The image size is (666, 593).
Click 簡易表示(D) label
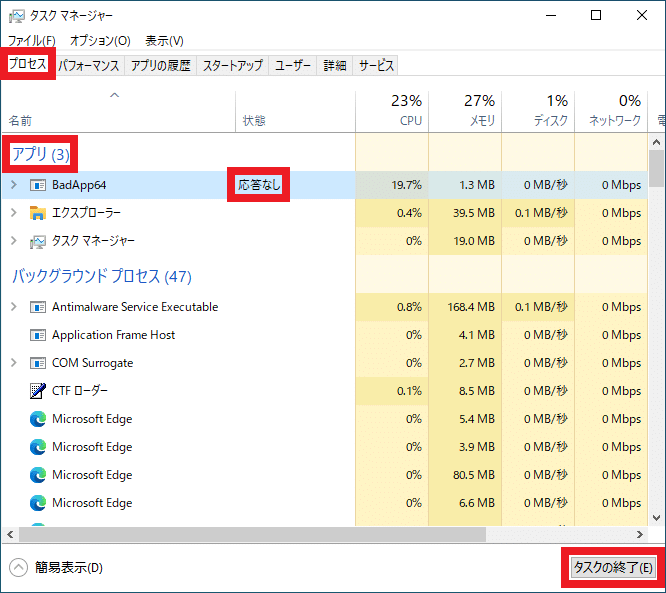pos(69,568)
